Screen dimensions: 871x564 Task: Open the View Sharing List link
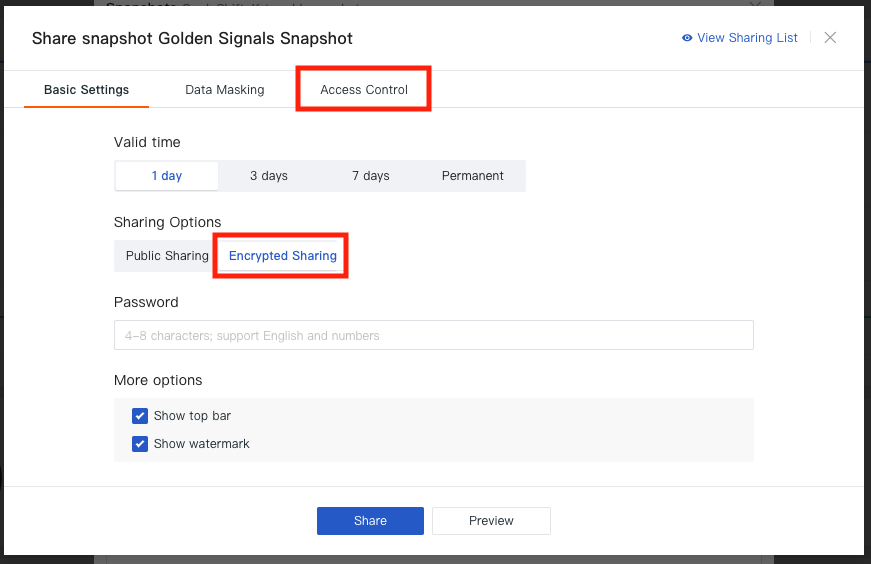click(x=747, y=38)
